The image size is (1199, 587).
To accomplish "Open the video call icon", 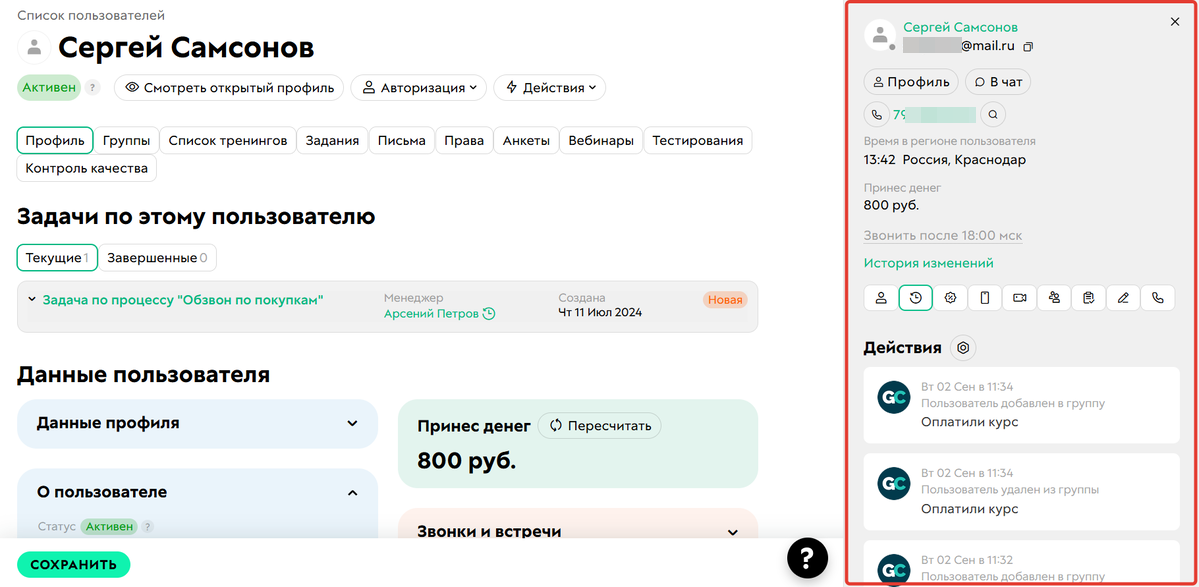I will pyautogui.click(x=1019, y=297).
